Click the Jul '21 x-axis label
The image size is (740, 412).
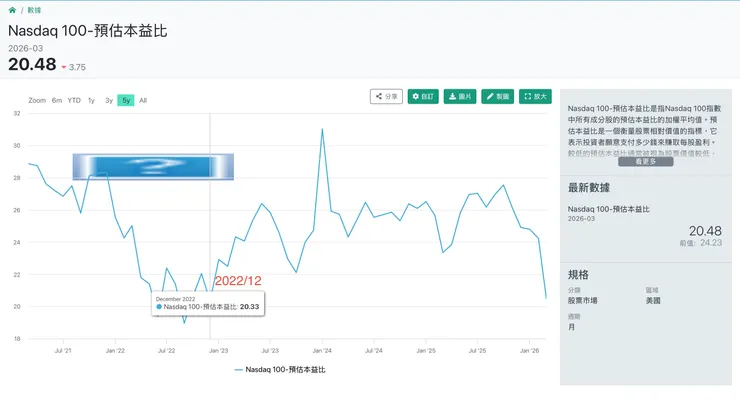[63, 351]
